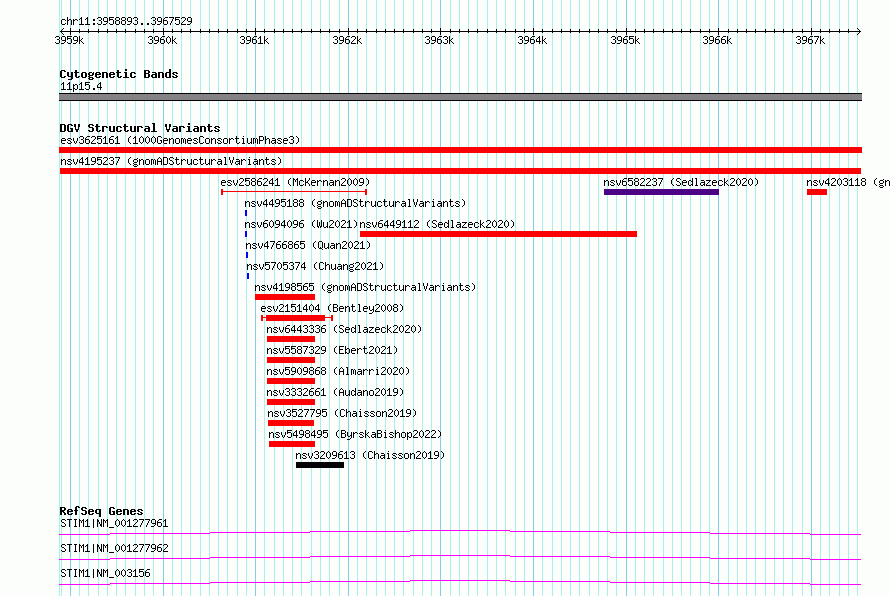Click the 3960k ruler tick label
The height and width of the screenshot is (596, 890).
(162, 40)
